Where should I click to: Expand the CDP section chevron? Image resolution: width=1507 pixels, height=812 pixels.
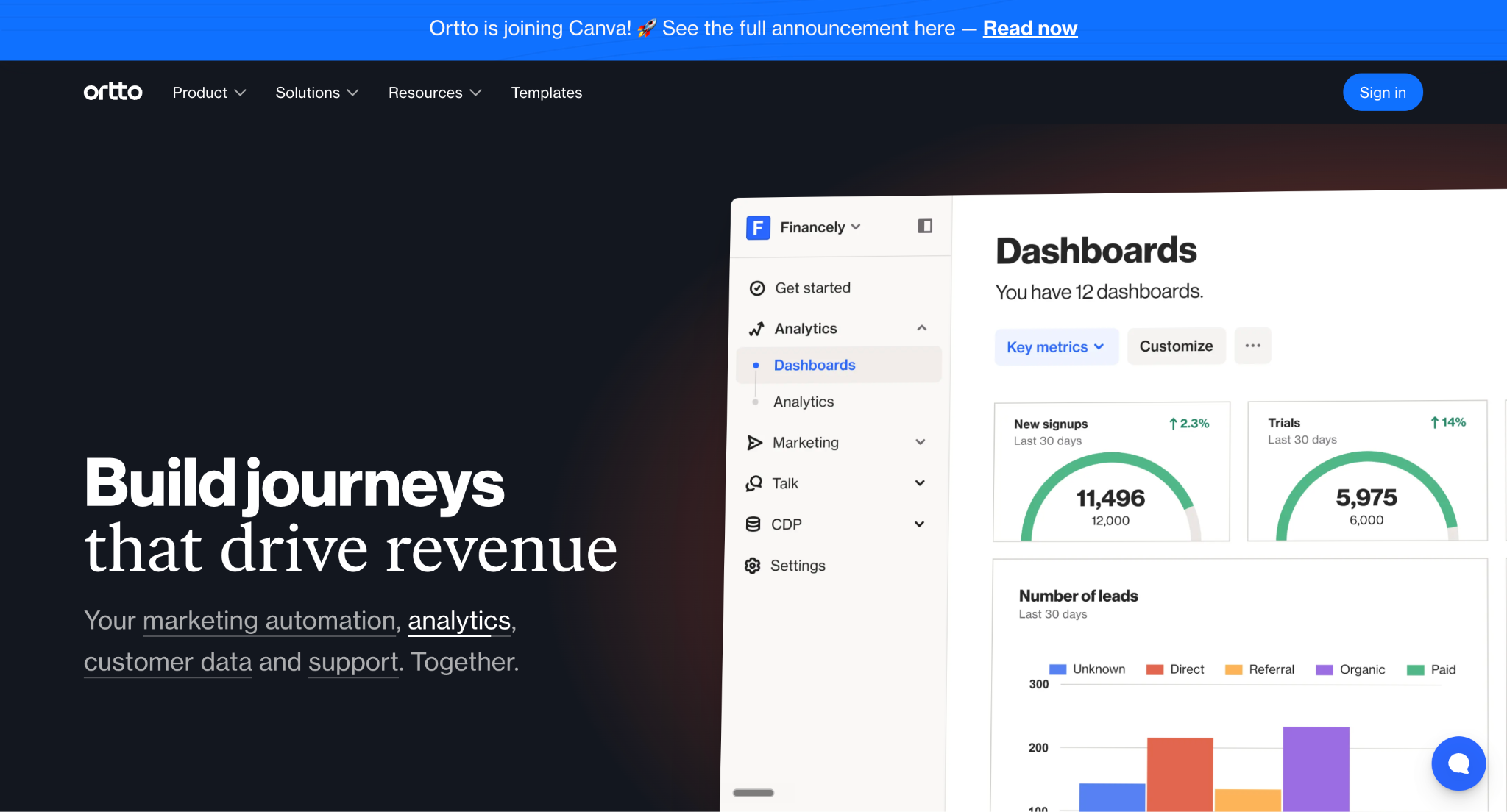pos(919,524)
